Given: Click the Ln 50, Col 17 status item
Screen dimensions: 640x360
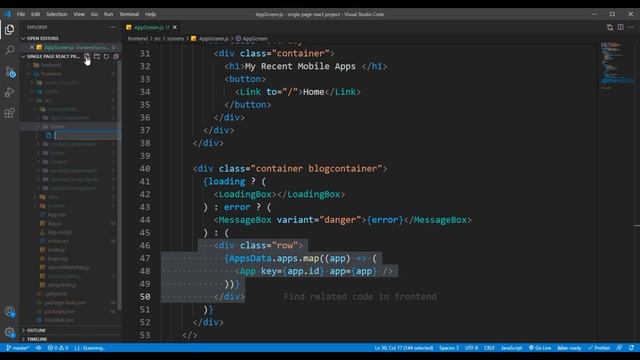Looking at the screenshot, I should click(x=404, y=348).
